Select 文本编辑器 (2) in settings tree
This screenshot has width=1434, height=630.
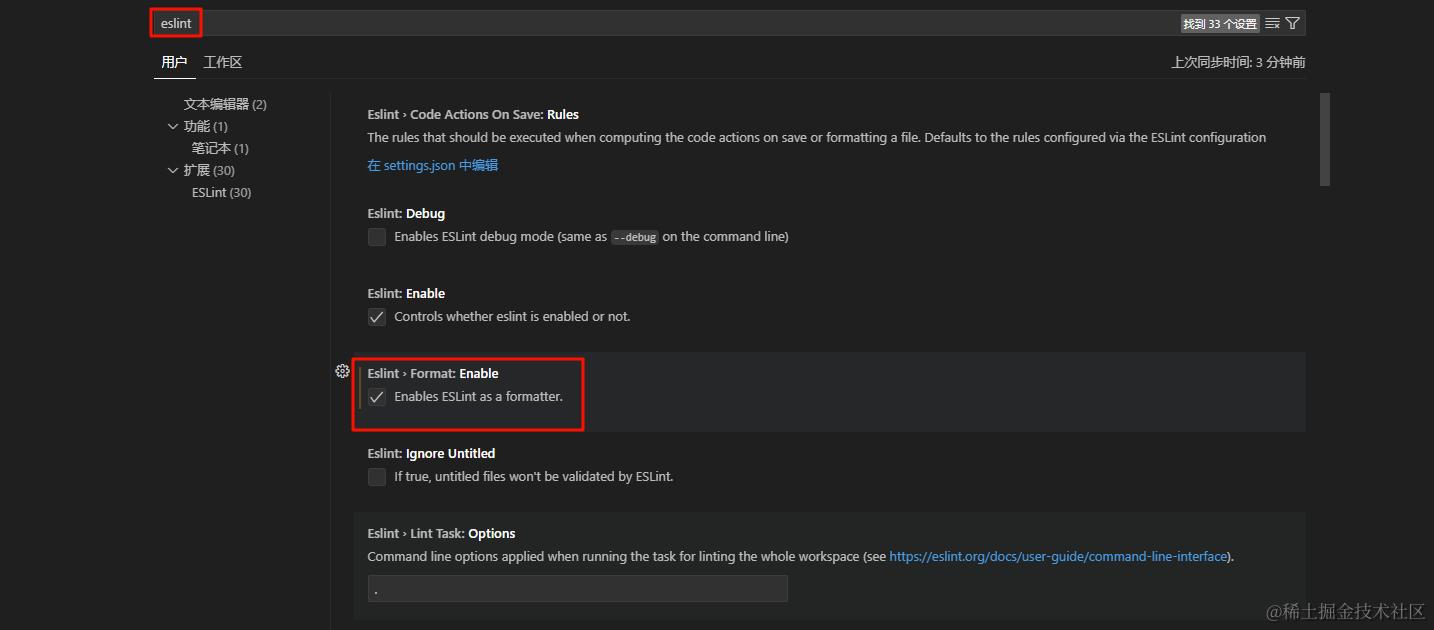click(x=225, y=104)
